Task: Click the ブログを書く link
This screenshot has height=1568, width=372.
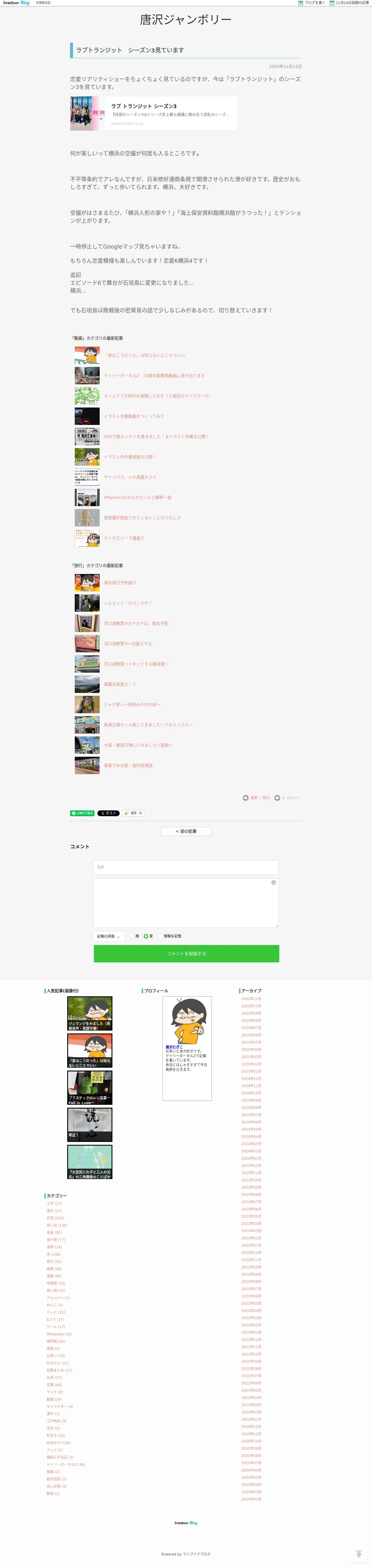Action: coord(315,3)
